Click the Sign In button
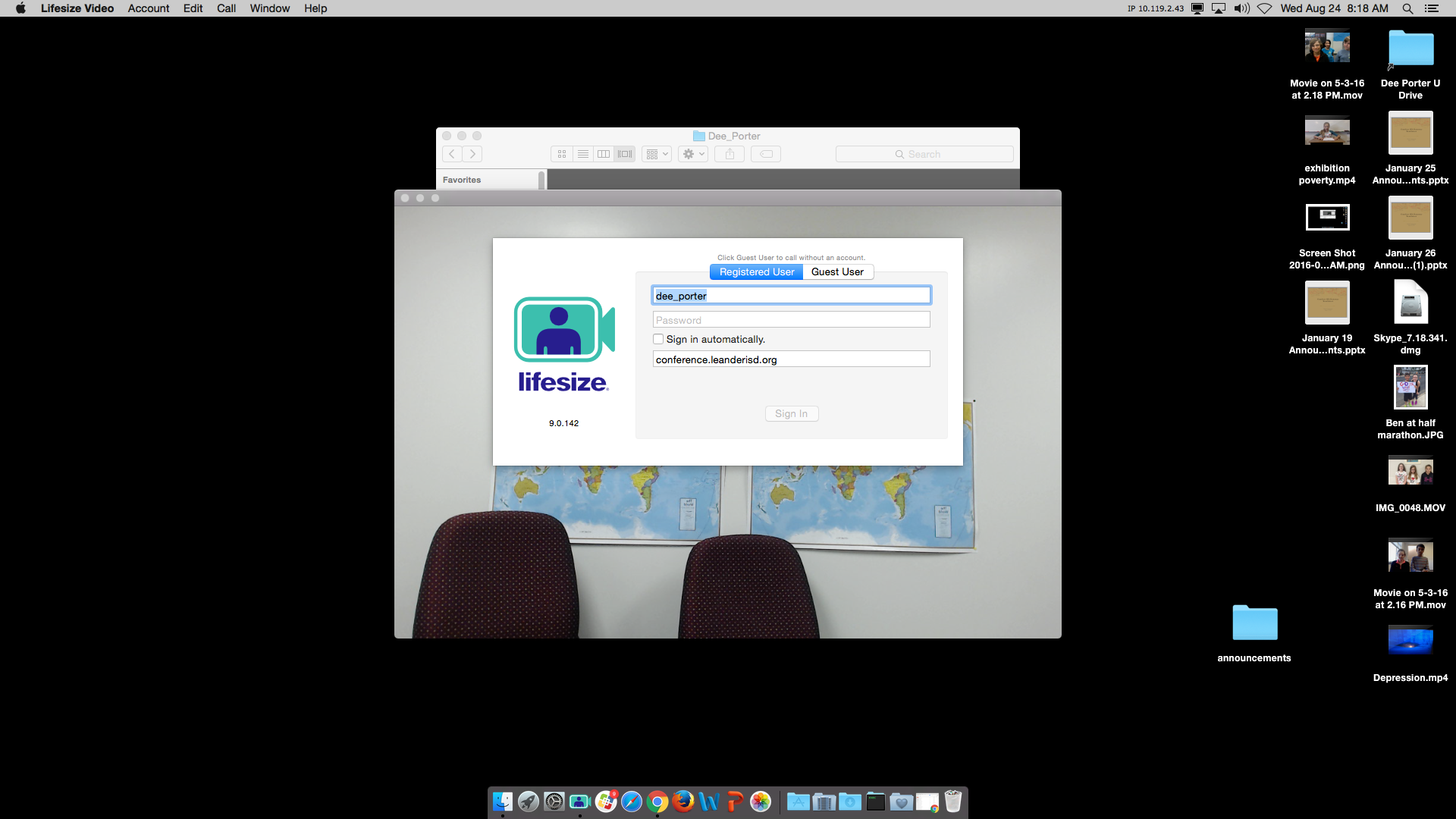 pyautogui.click(x=791, y=413)
